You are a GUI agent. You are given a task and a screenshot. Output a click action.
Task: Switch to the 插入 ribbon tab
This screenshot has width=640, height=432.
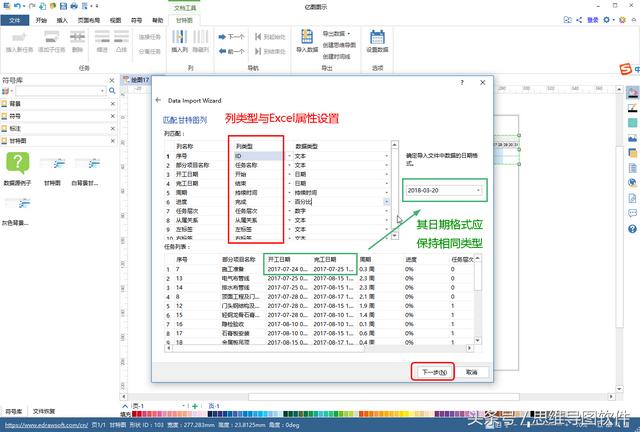pos(62,20)
